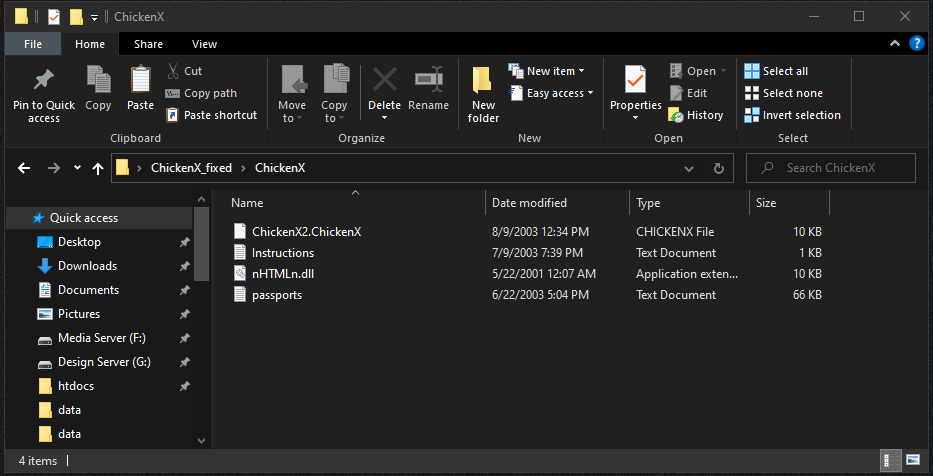Switch to Large icons view in status bar

(913, 460)
